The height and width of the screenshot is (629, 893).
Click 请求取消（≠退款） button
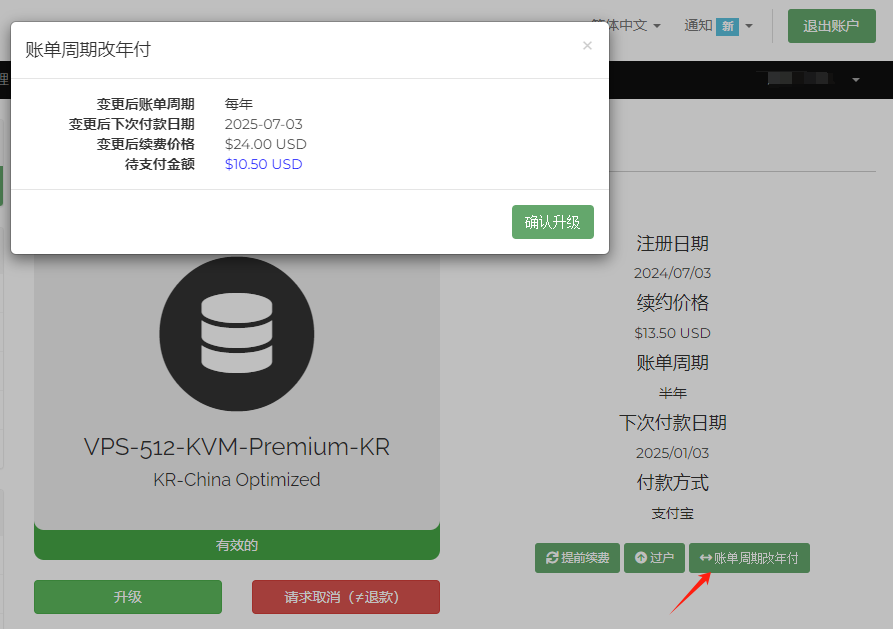tap(345, 597)
